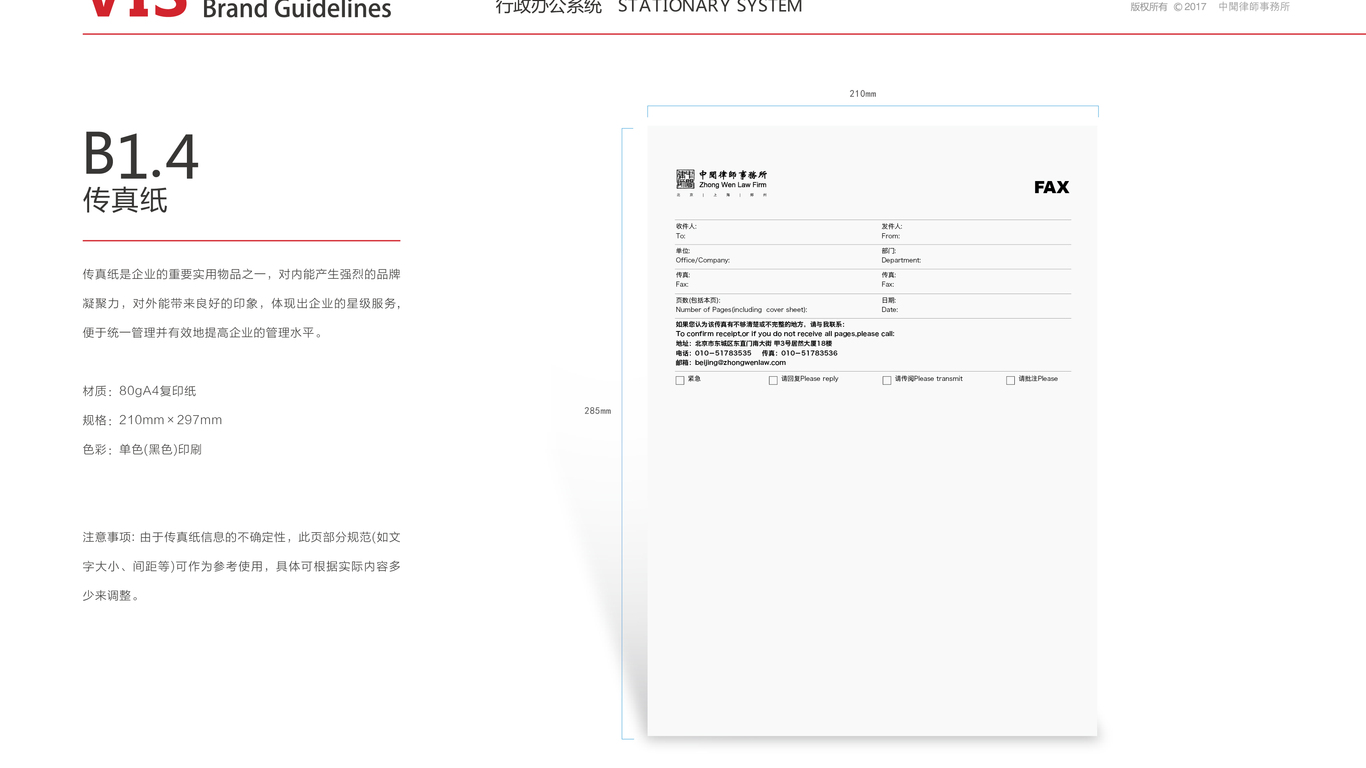The image size is (1366, 768).
Task: Click the 版权所有 © 2017 copyright text
Action: [x=1168, y=7]
